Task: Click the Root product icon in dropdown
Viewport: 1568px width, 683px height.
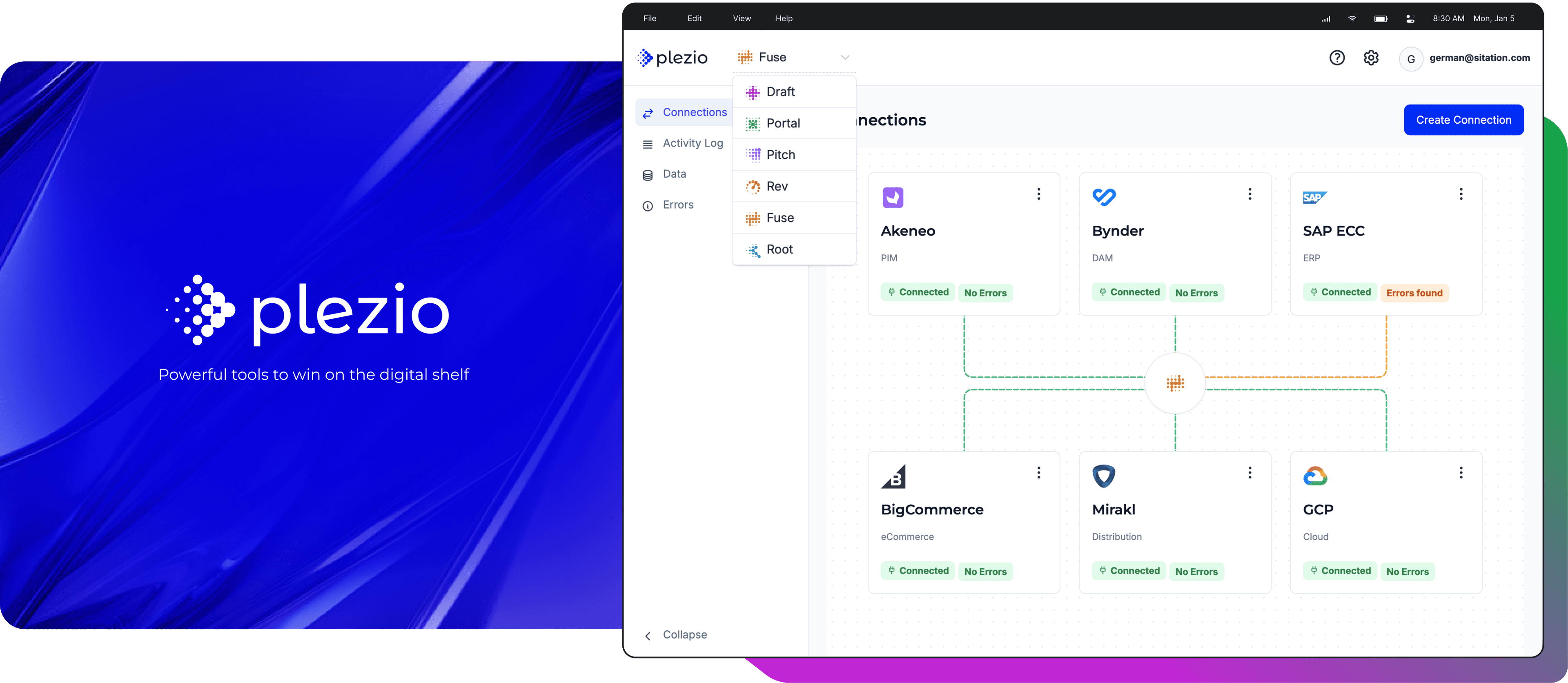Action: pyautogui.click(x=753, y=249)
